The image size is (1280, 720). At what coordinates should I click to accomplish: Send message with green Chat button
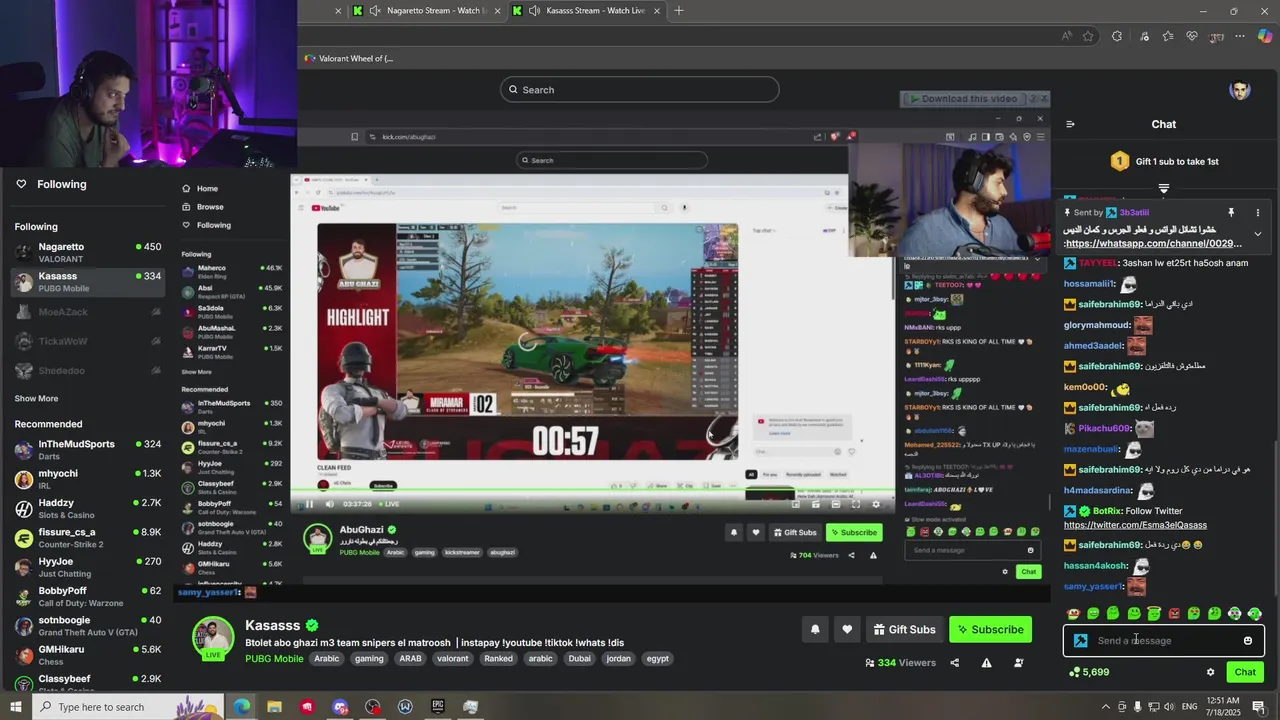[x=1245, y=672]
